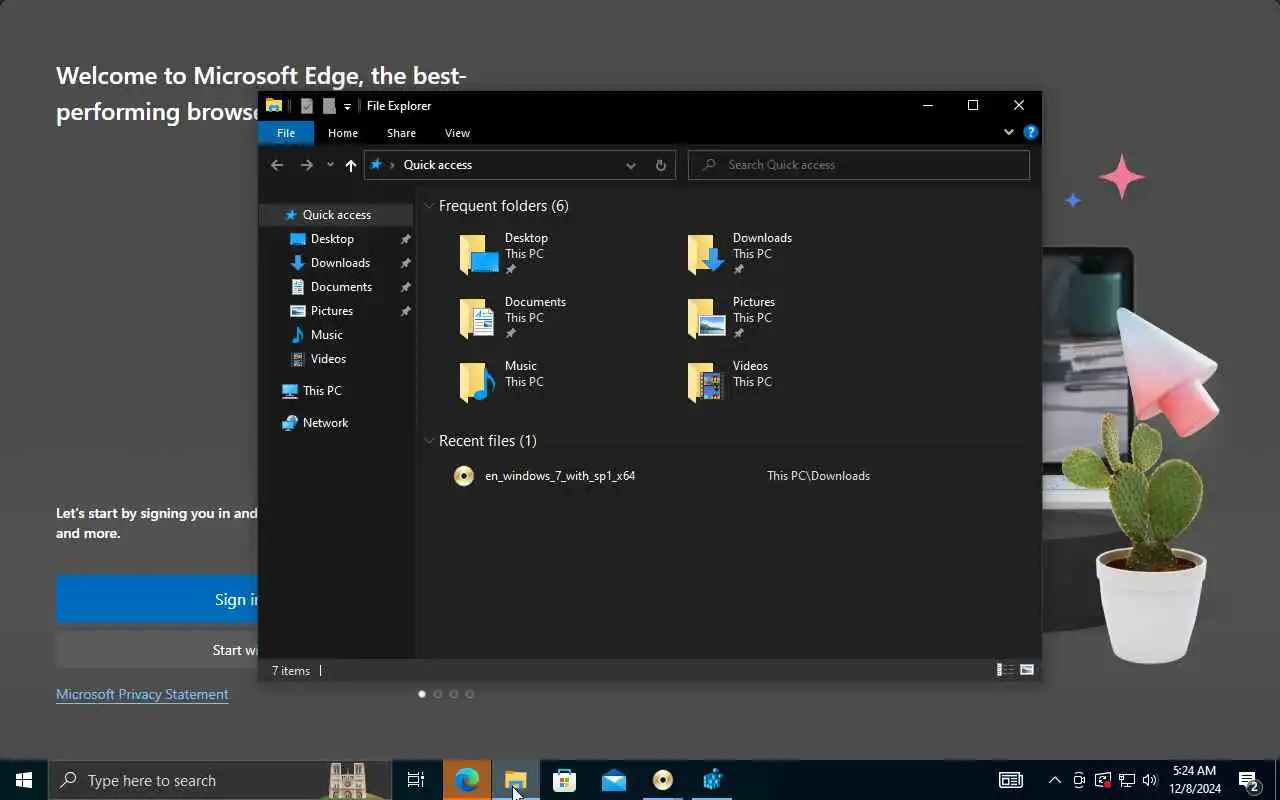Click the Properties icon in quick access toolbar
Image resolution: width=1280 pixels, height=800 pixels.
[x=307, y=106]
